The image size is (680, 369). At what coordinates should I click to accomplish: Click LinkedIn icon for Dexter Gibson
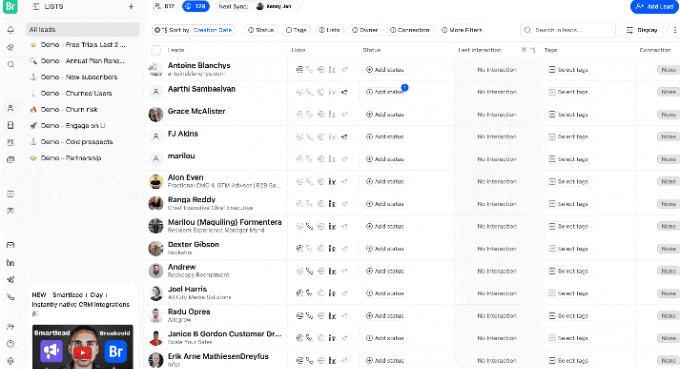332,248
